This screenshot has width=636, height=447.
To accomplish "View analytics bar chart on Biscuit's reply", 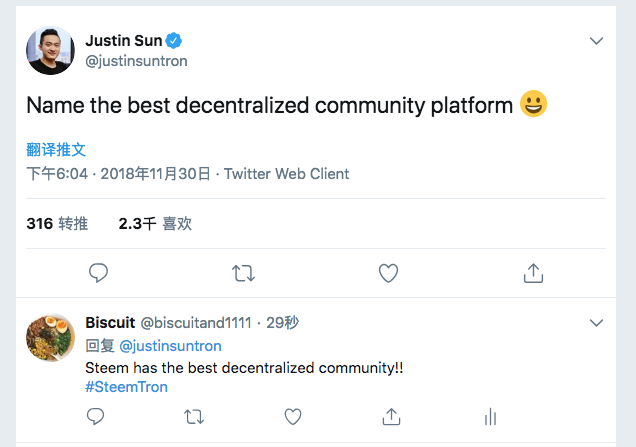I will click(x=490, y=417).
